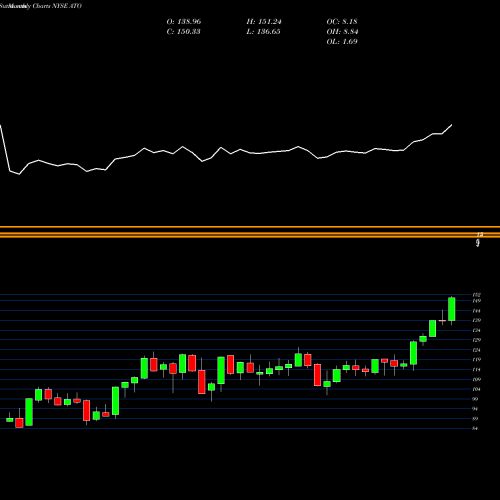Click the 139 price axis label
The height and width of the screenshot is (500, 500).
pos(477,320)
